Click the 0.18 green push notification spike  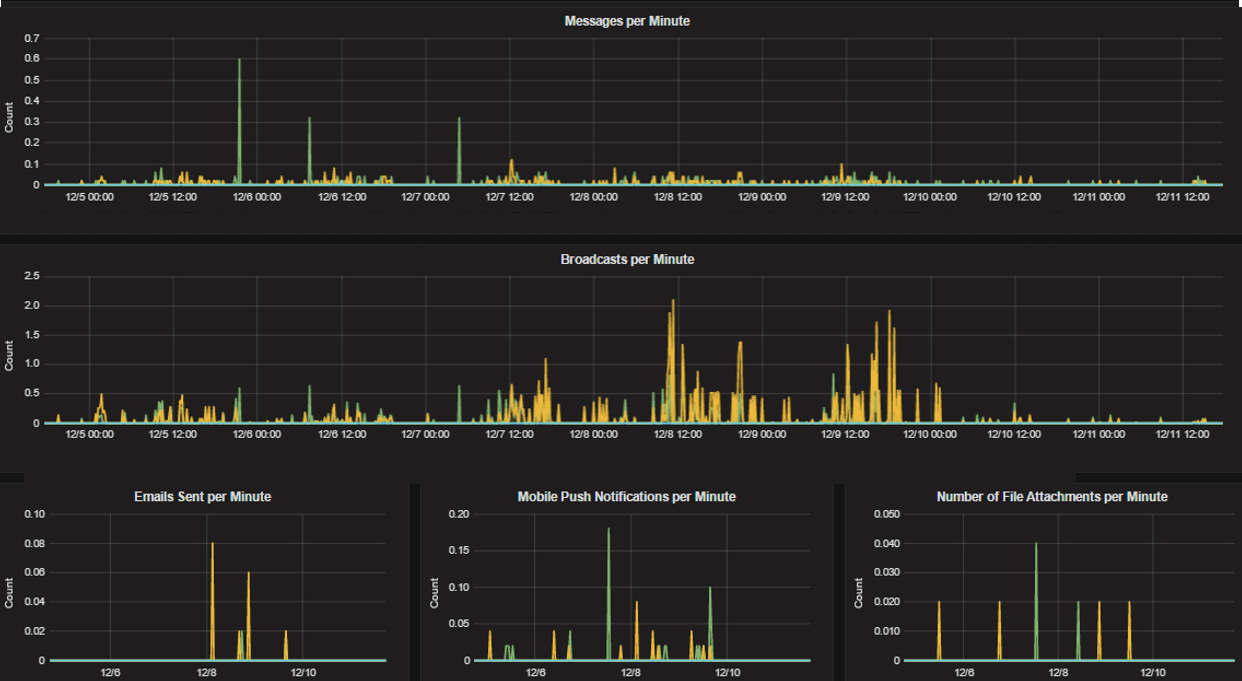click(607, 530)
